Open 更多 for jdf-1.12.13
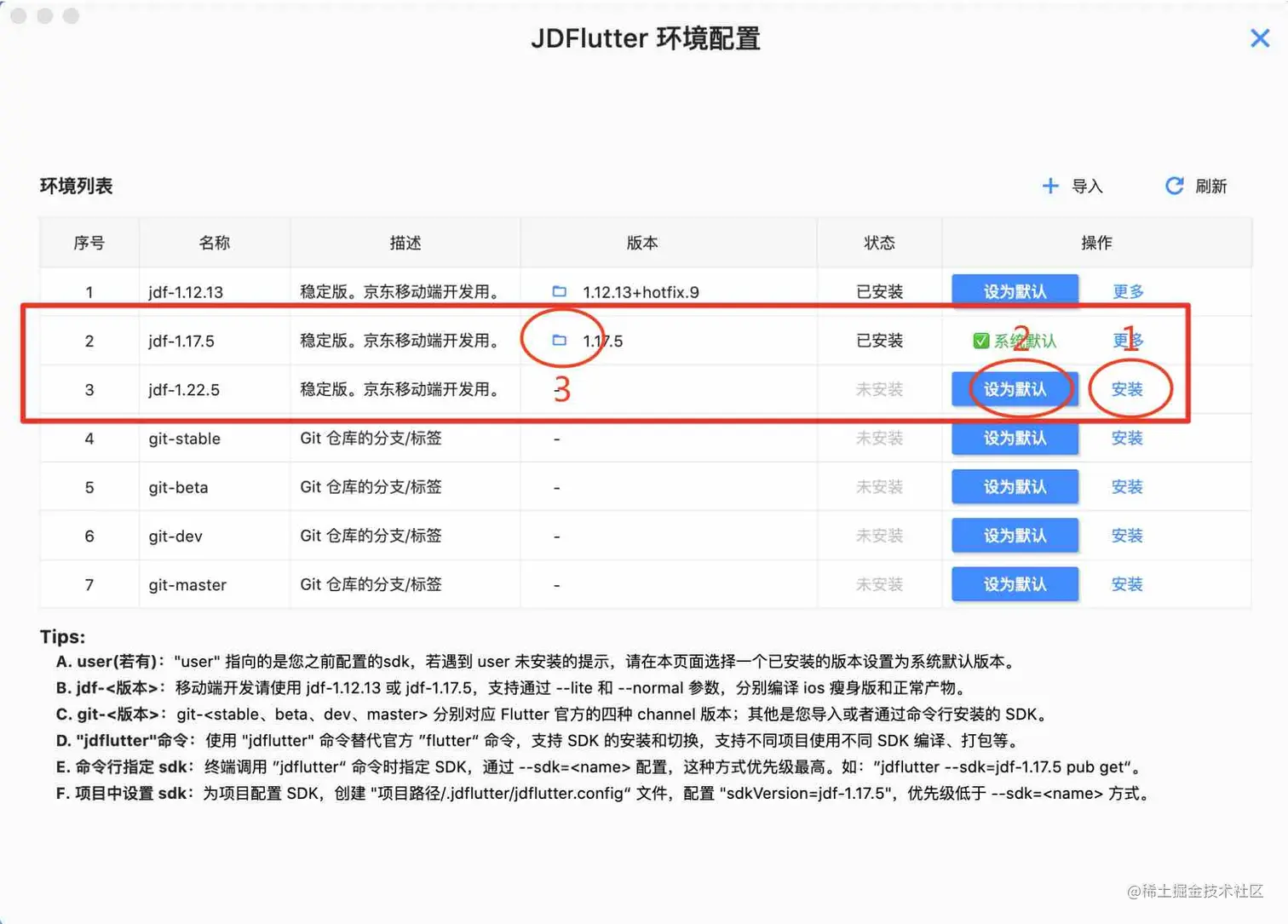Screen dimensions: 1288x924 click(x=1128, y=291)
